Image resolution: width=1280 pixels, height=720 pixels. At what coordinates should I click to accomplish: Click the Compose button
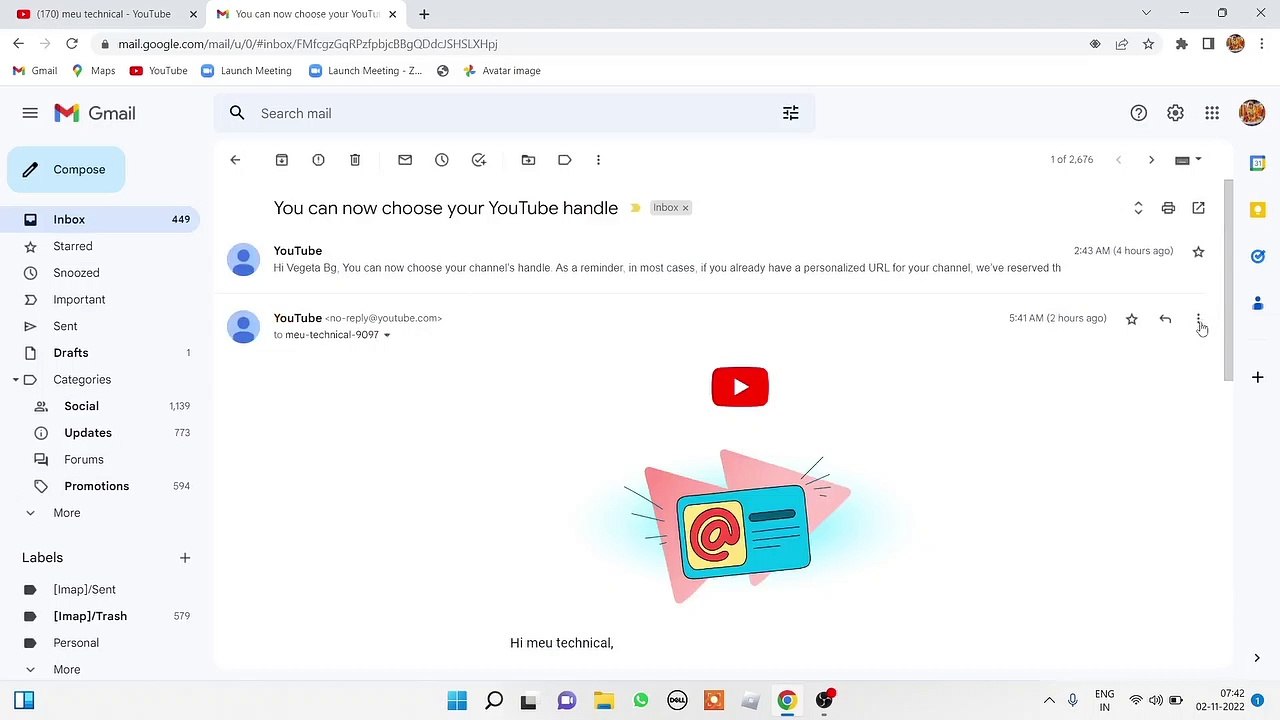[66, 170]
